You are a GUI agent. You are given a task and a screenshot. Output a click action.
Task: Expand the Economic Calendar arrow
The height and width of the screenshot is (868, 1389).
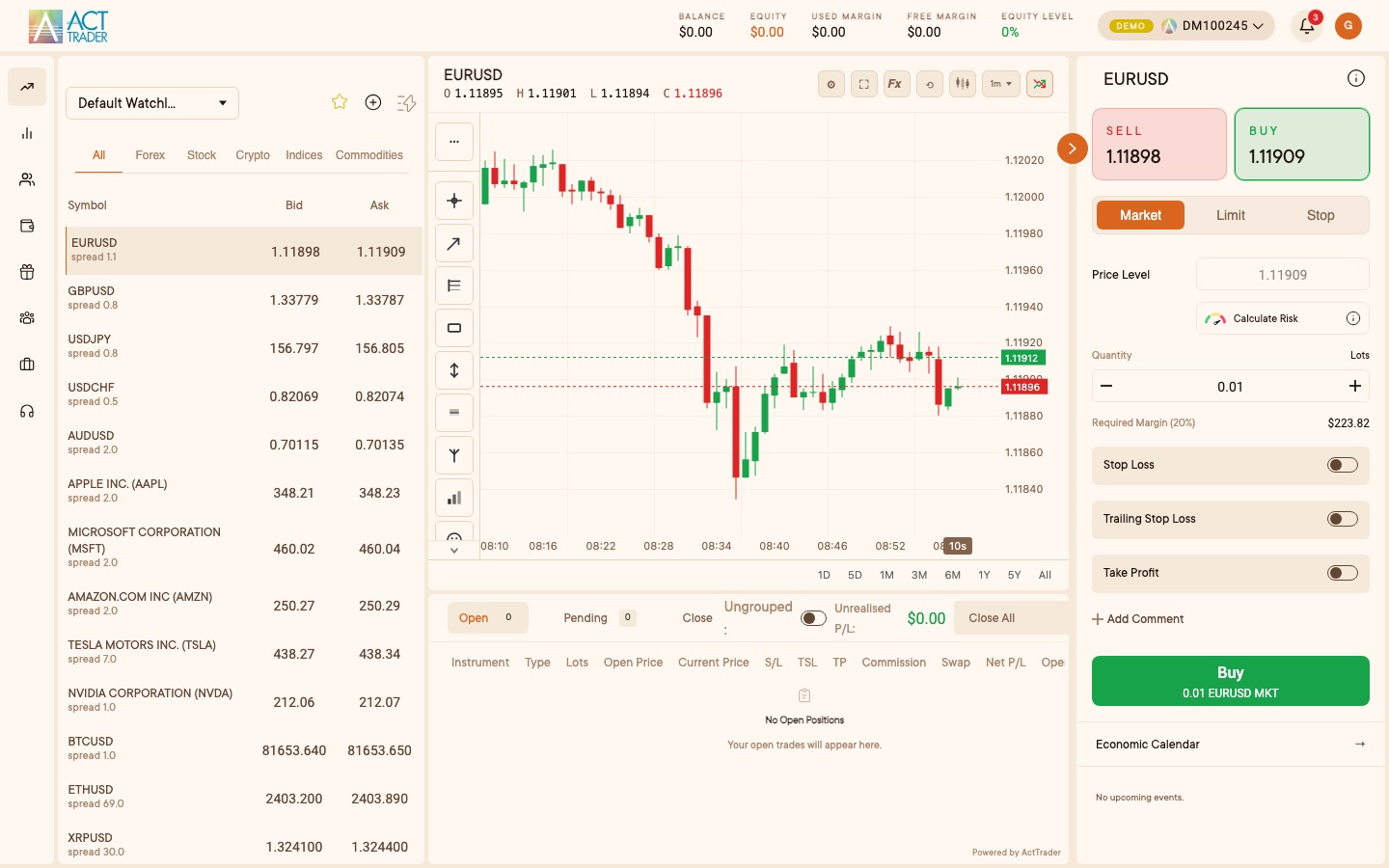[1360, 745]
